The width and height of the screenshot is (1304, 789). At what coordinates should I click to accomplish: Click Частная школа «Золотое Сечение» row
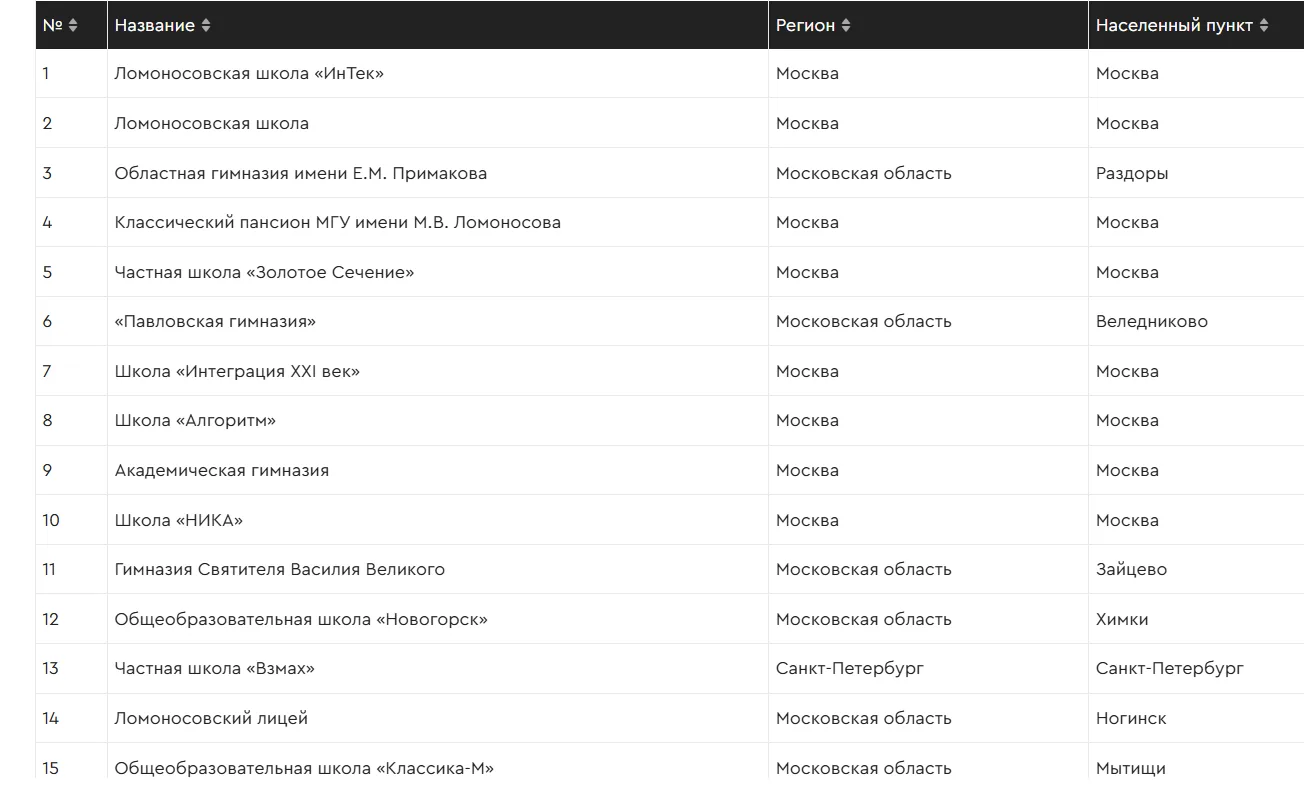coord(669,272)
